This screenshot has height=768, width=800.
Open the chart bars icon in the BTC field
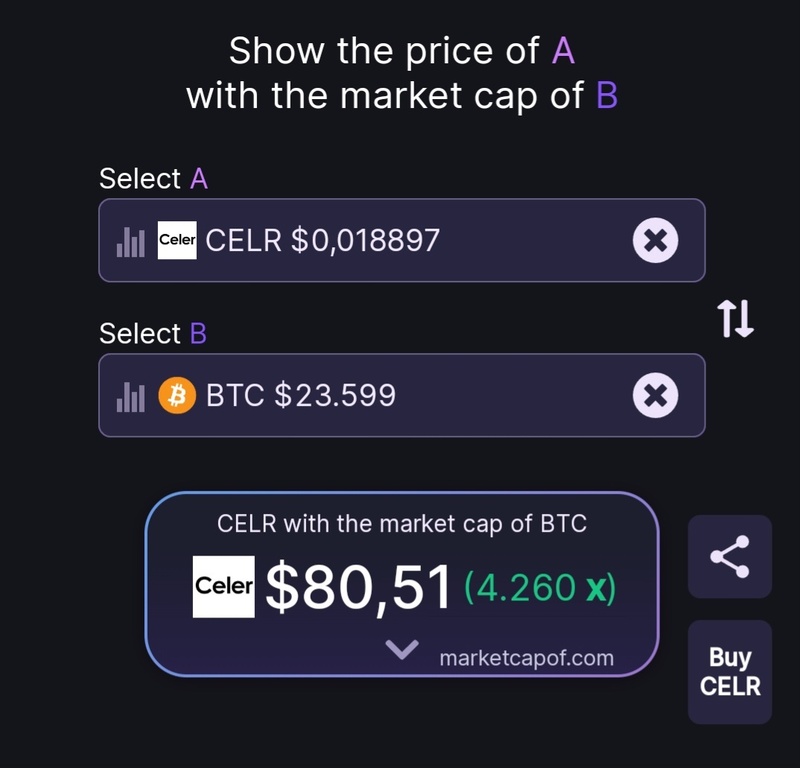[131, 397]
